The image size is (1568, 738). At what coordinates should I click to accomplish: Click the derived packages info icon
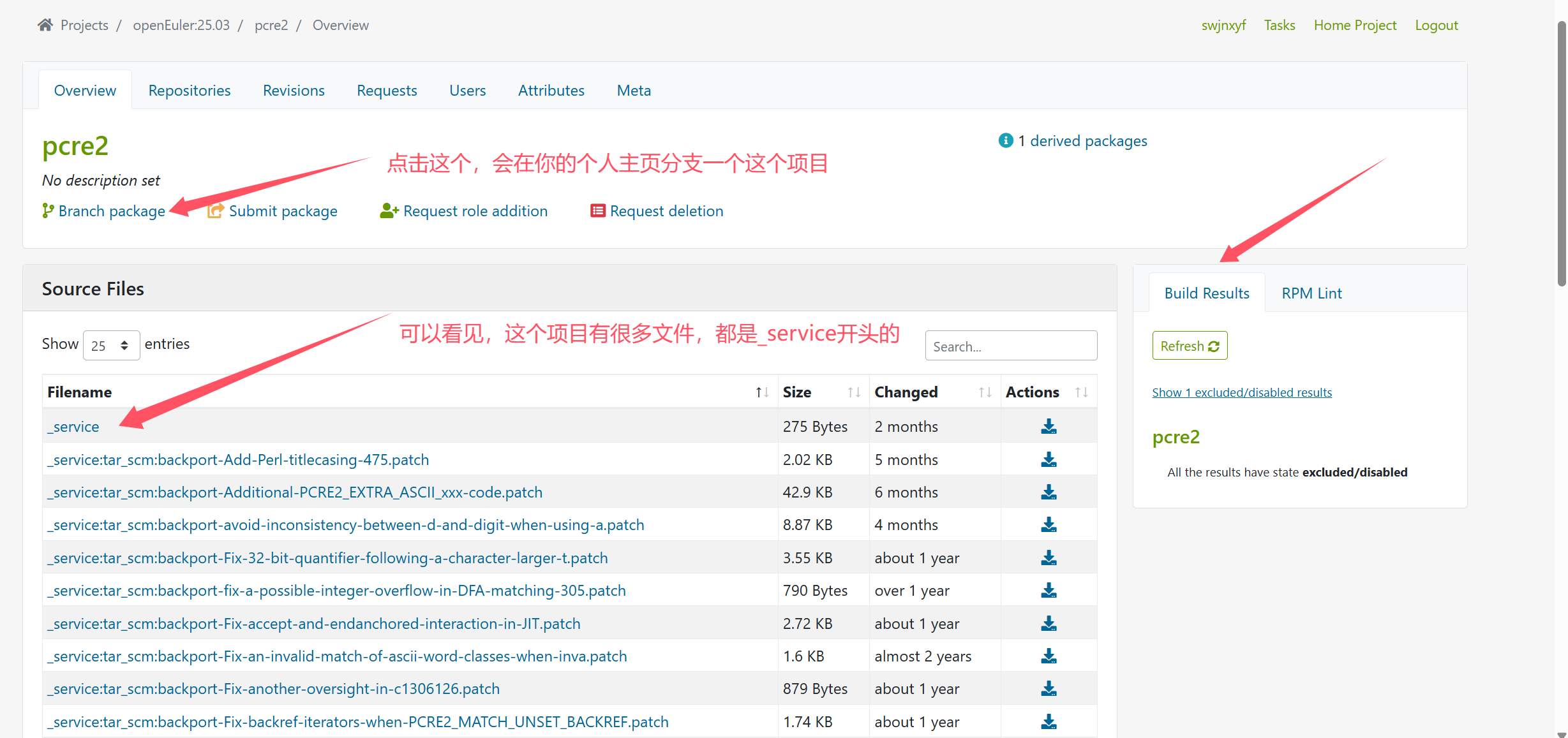1006,140
